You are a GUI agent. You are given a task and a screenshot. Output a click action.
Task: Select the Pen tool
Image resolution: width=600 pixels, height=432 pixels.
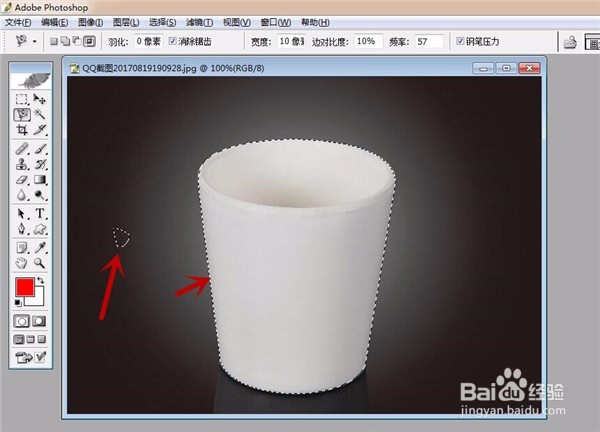21,229
